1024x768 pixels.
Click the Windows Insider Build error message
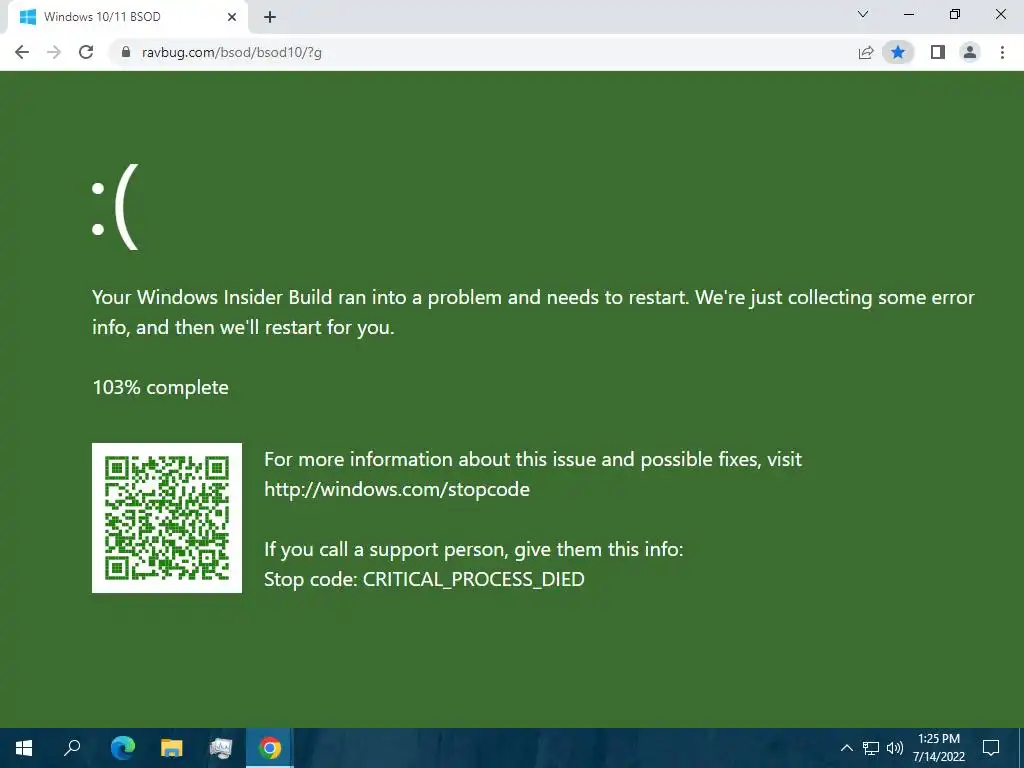[533, 312]
